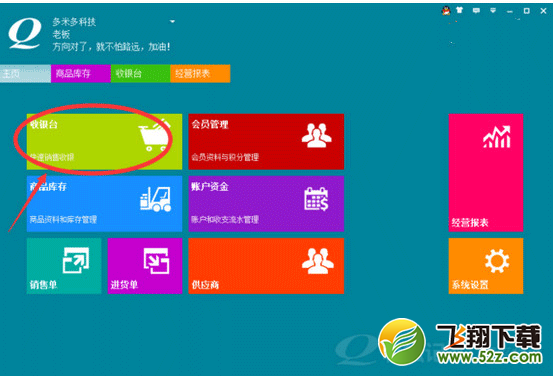Expand the 多米多科技 account dropdown arrow
Screen dimensions: 553x376
172,22
